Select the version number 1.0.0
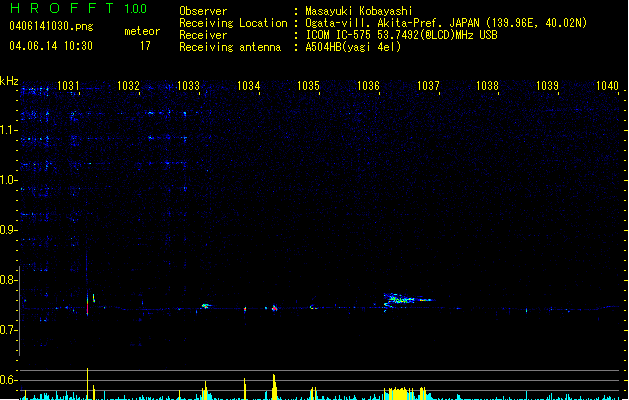 (135, 9)
